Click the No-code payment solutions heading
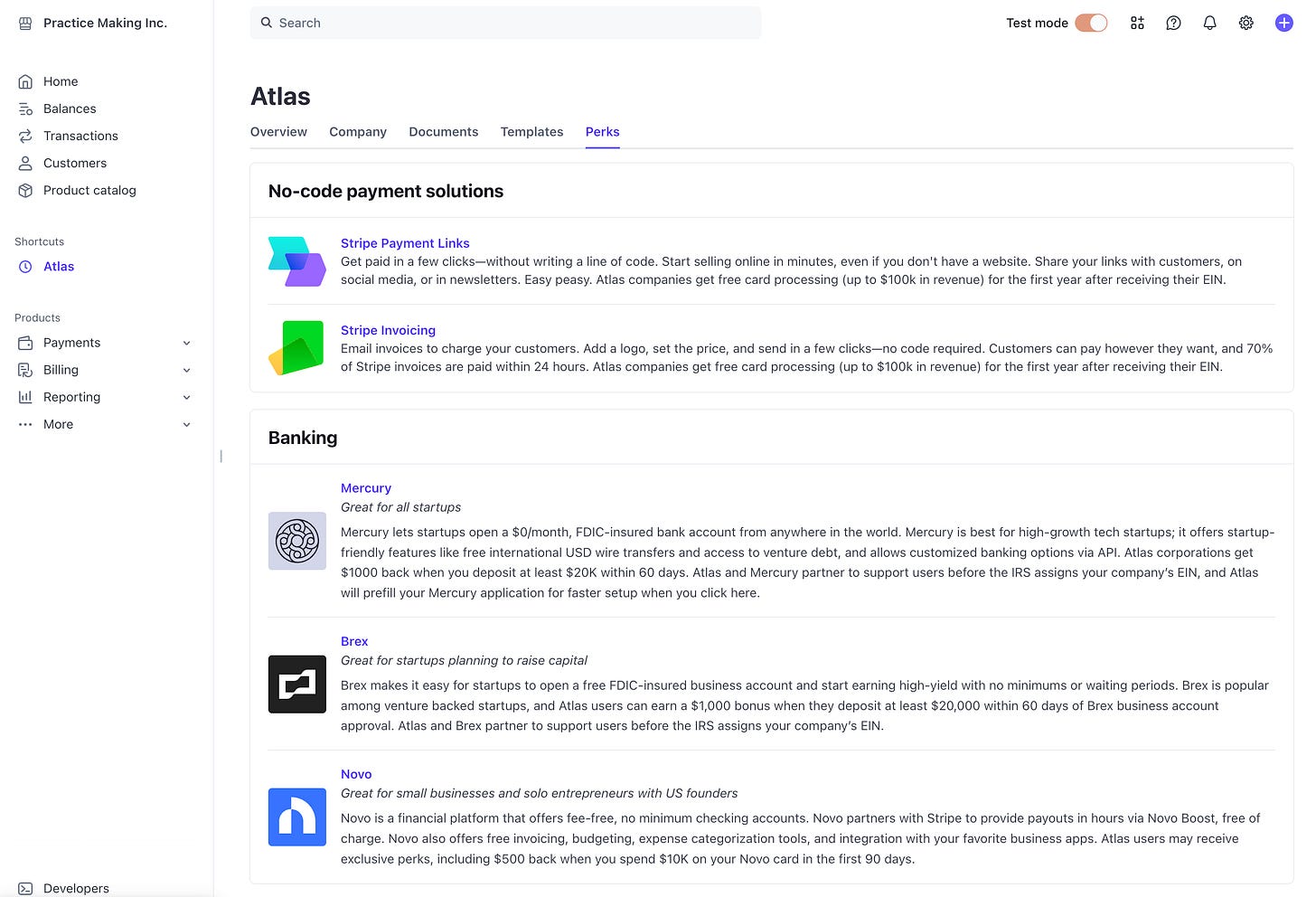Viewport: 1316px width, 897px height. click(x=386, y=192)
